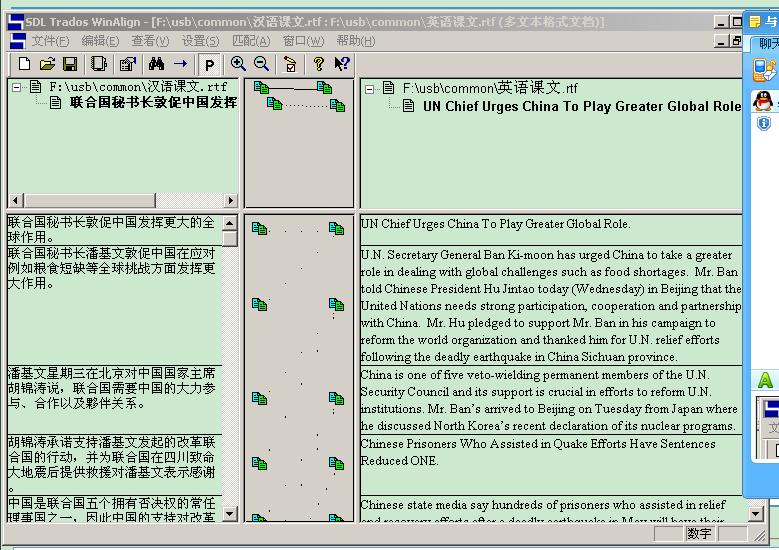
Task: Activate the context help pointer icon
Action: (x=342, y=64)
